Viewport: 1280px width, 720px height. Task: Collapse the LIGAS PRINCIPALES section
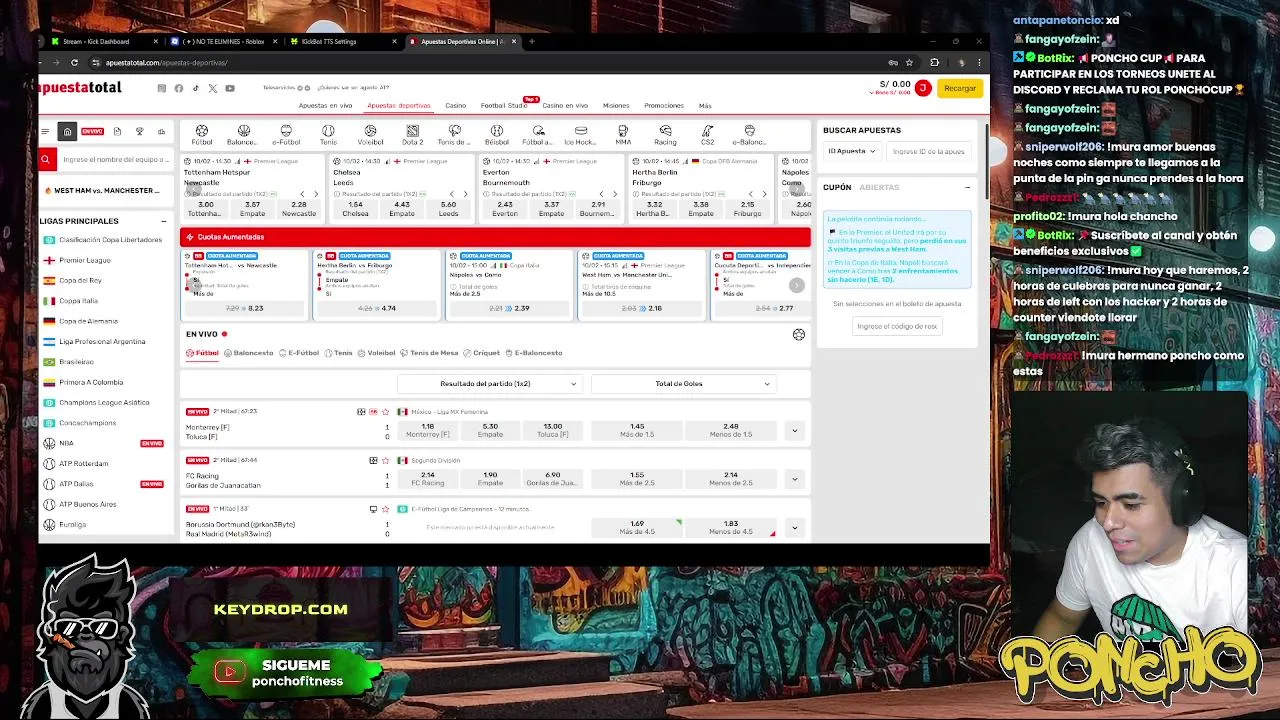(163, 221)
